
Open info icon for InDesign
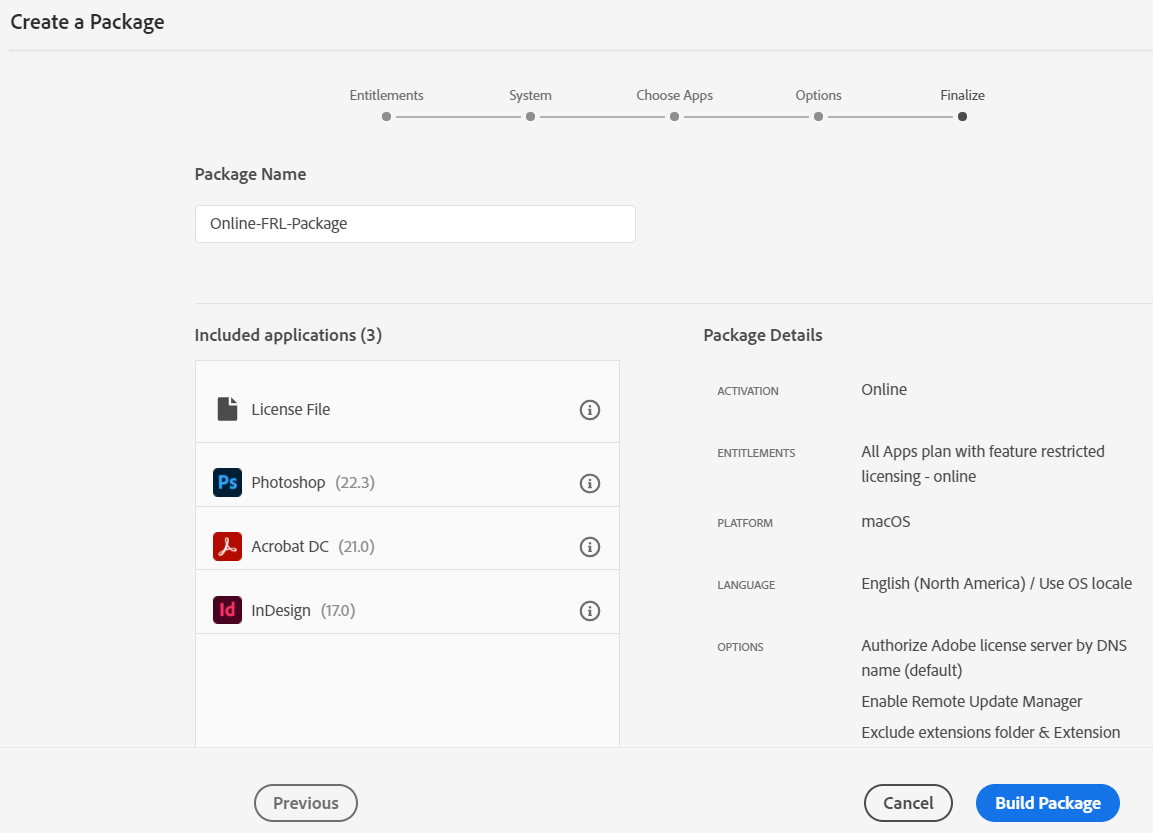coord(590,610)
